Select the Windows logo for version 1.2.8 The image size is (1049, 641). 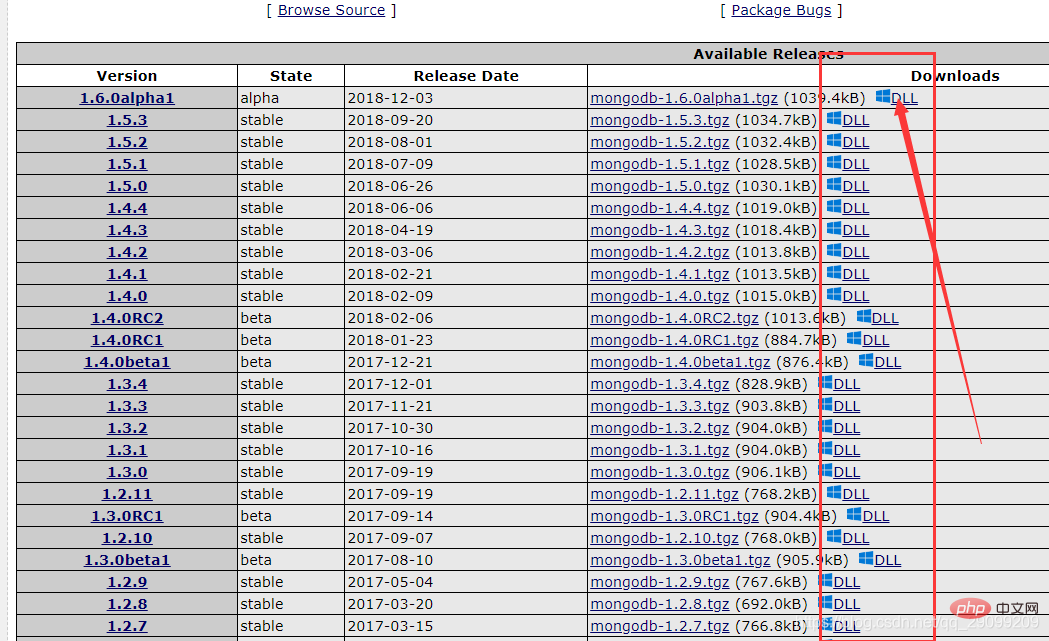826,604
